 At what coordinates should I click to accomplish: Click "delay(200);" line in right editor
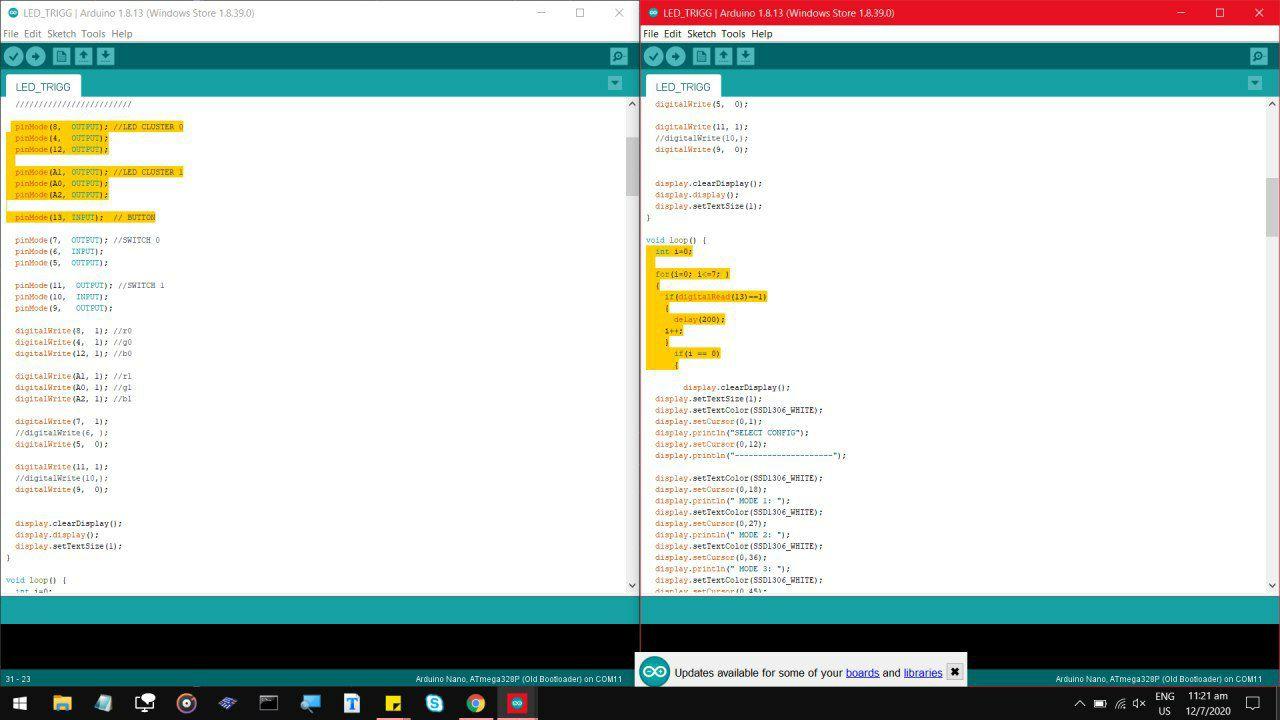click(699, 319)
